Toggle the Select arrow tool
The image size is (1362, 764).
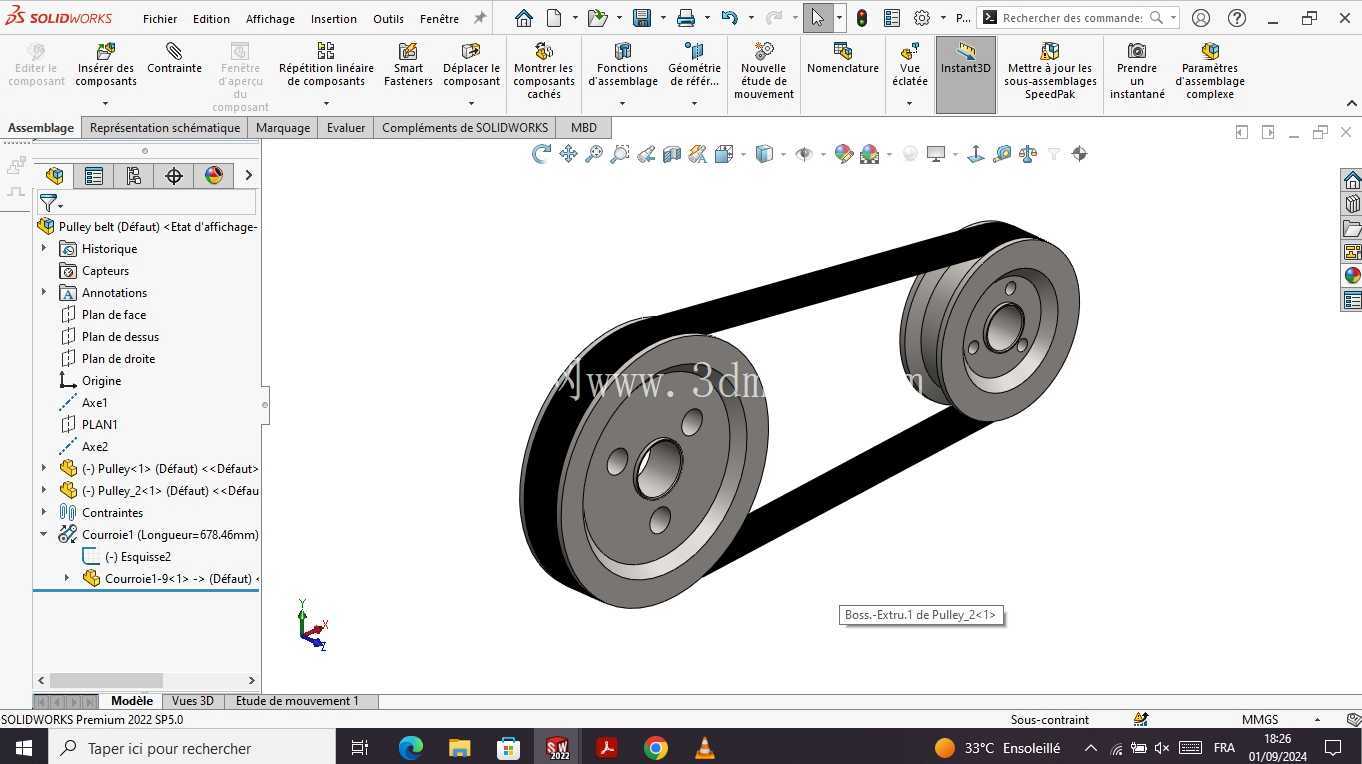coord(818,18)
